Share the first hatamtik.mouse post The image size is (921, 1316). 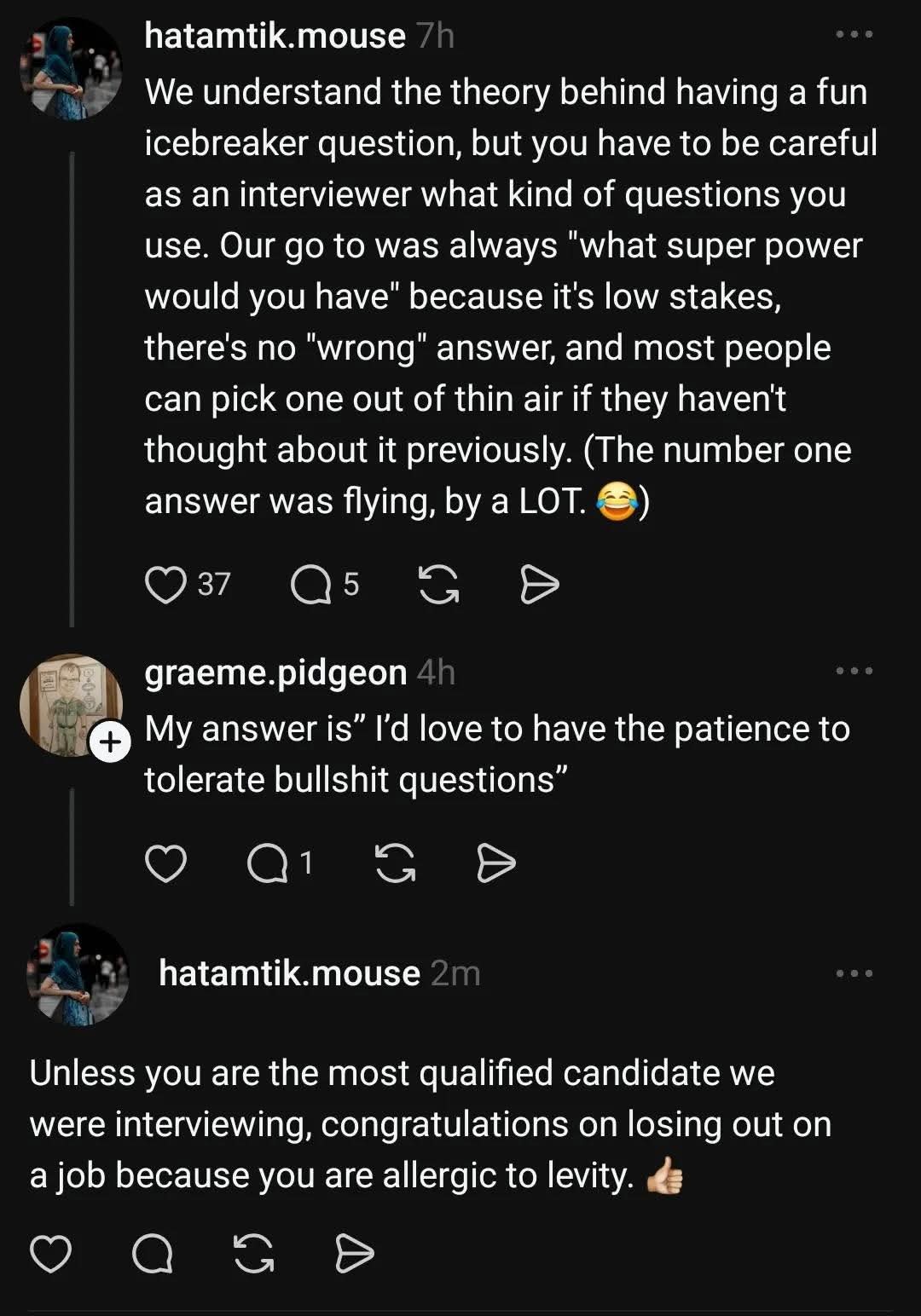[539, 585]
